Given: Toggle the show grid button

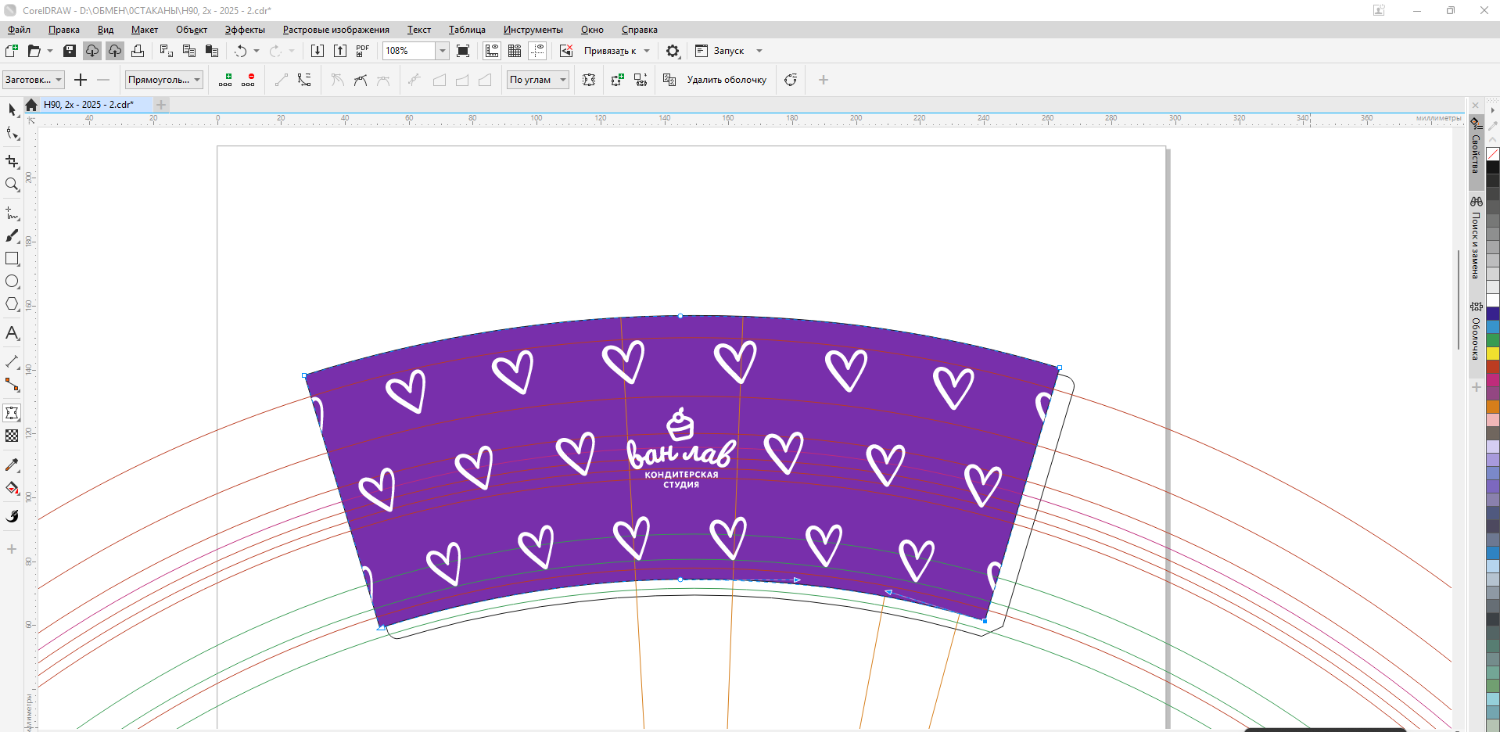Looking at the screenshot, I should click(x=515, y=50).
